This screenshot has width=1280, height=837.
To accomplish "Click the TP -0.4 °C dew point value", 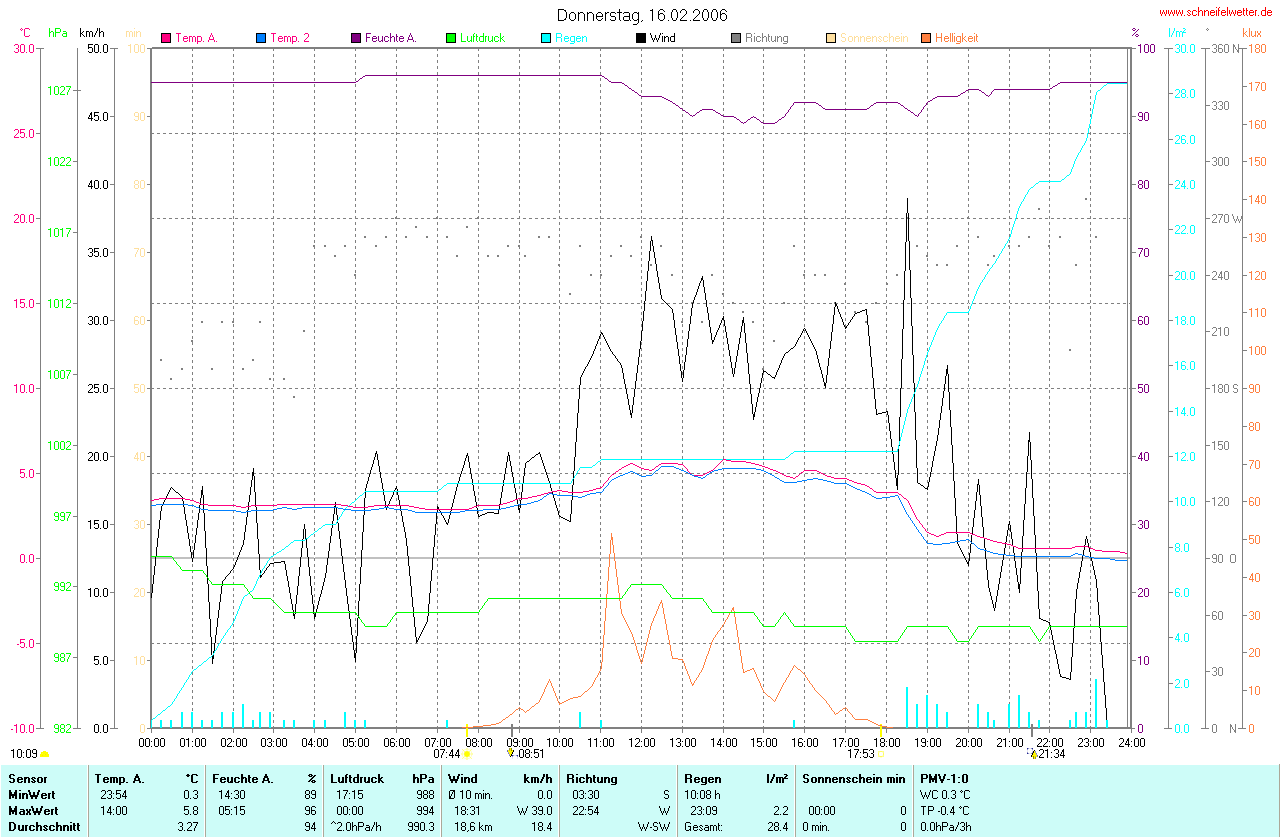I will click(x=946, y=810).
